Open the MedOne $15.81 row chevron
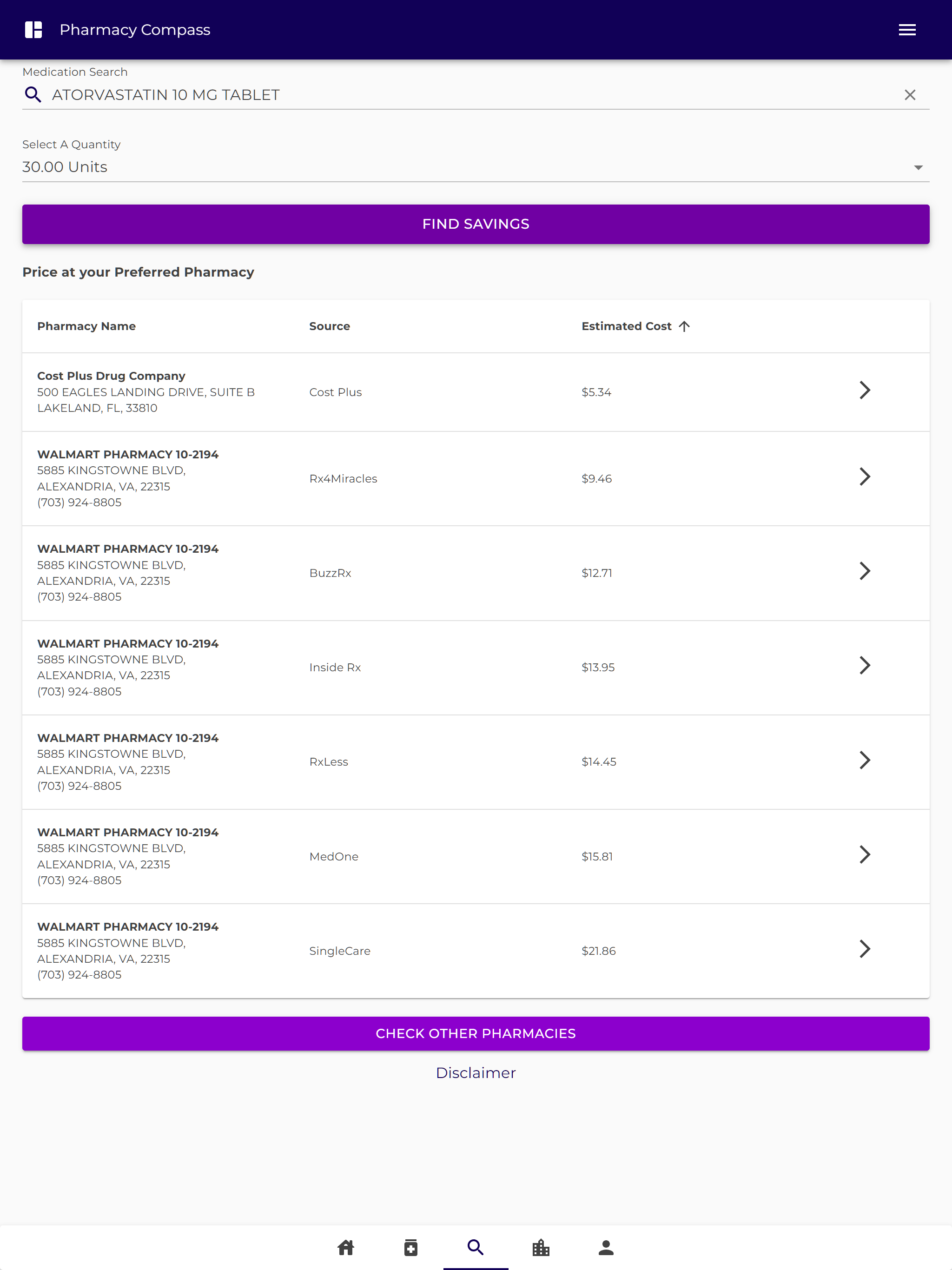952x1270 pixels. (865, 854)
